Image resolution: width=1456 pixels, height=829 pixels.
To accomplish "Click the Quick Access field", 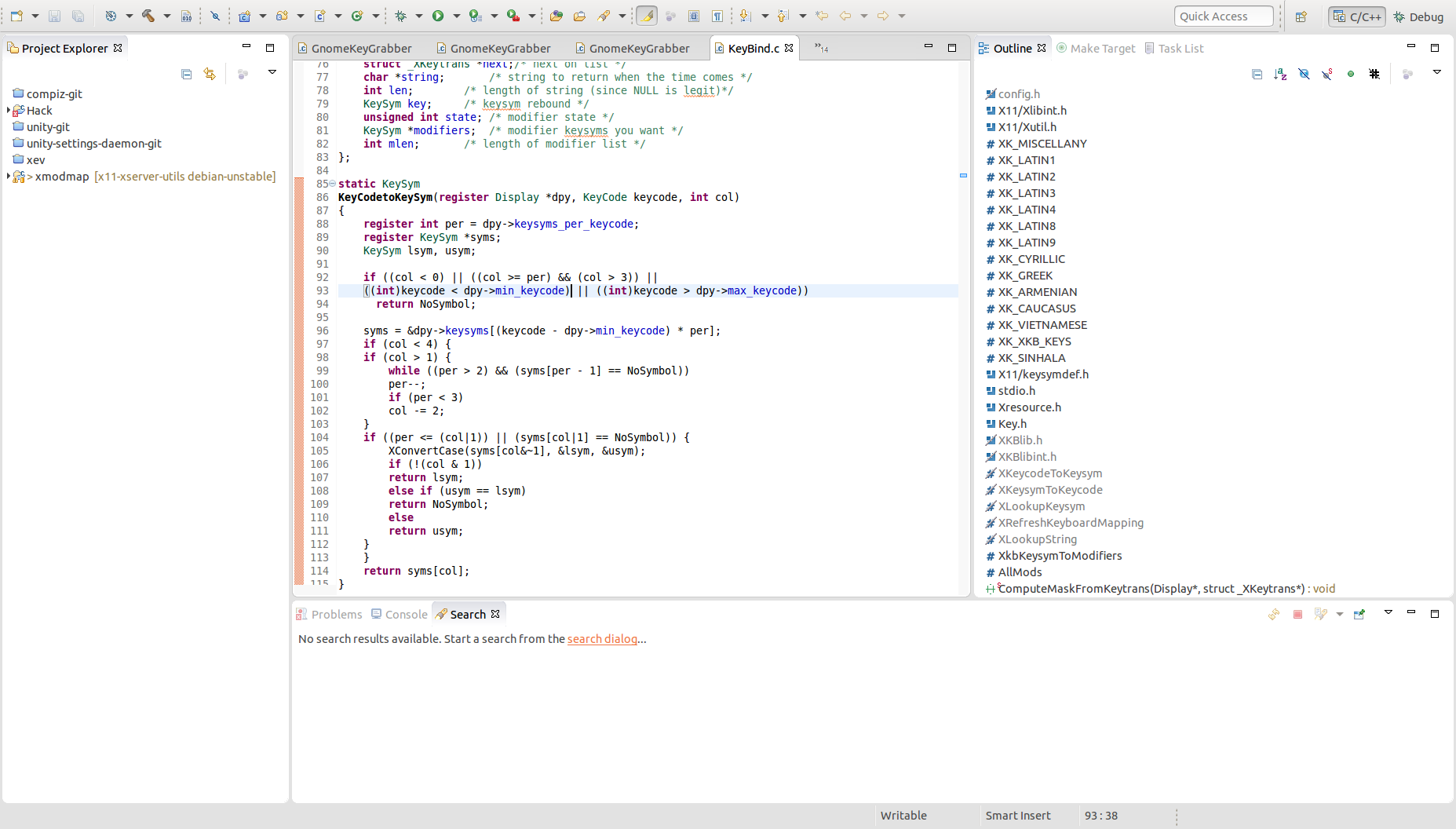I will (x=1224, y=16).
